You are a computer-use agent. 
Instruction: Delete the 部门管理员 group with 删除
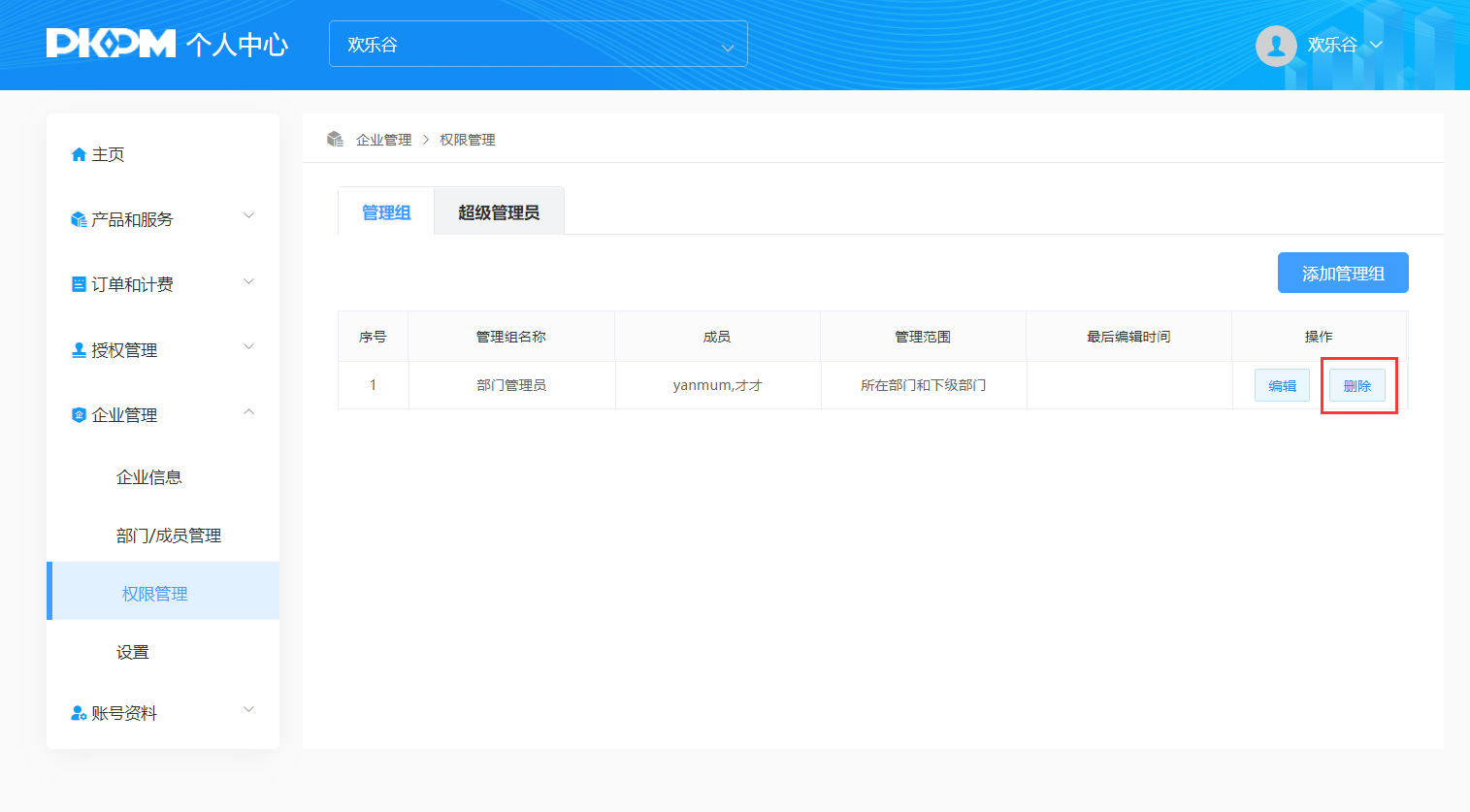point(1356,386)
